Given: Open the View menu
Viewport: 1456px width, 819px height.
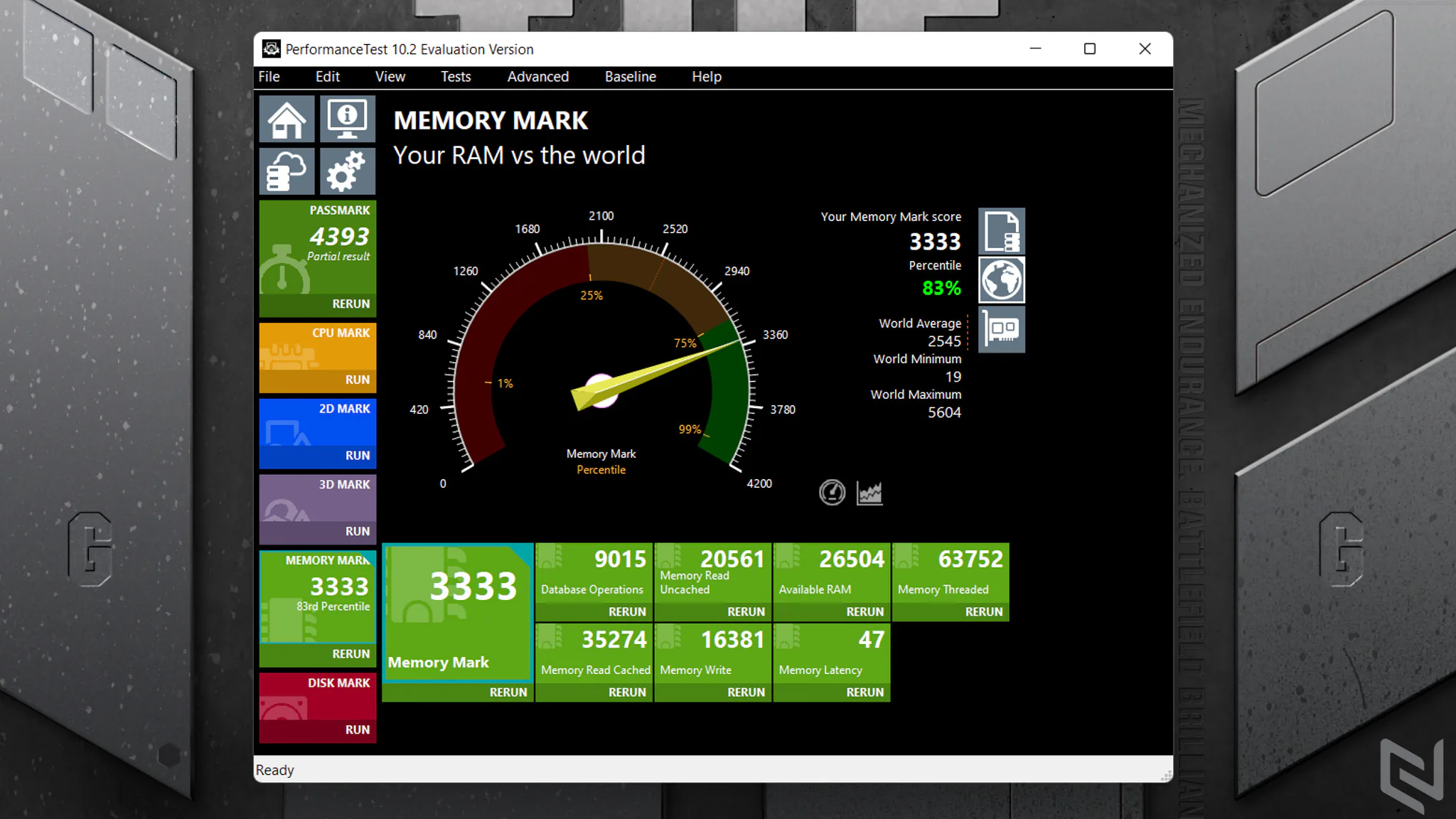Looking at the screenshot, I should coord(390,77).
